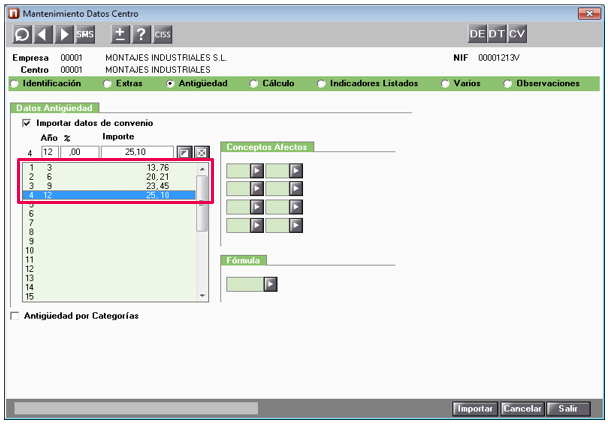
Task: Open second-row right Conceptos Afectos selector arrow
Action: [296, 189]
